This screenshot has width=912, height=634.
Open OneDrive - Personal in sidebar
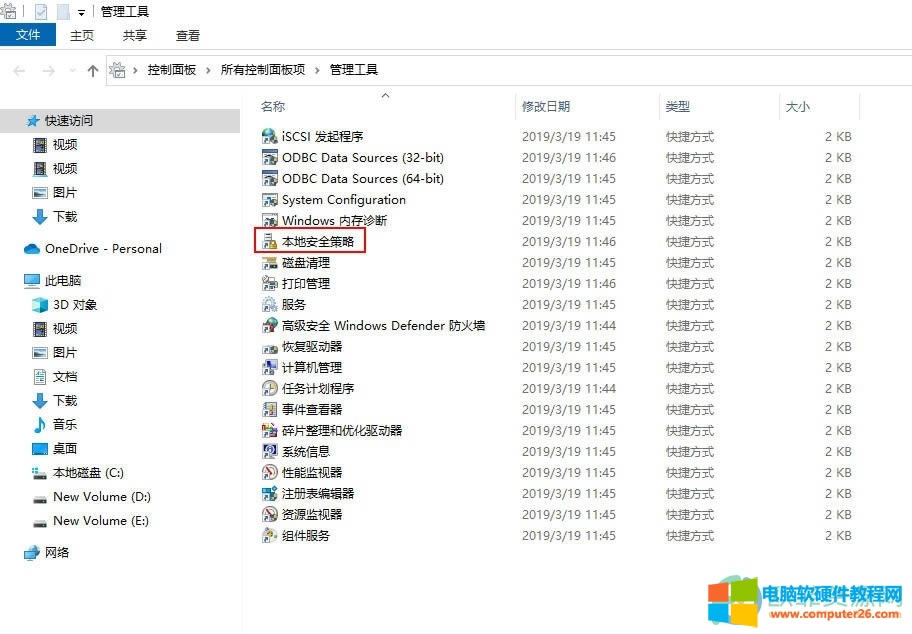click(x=103, y=248)
